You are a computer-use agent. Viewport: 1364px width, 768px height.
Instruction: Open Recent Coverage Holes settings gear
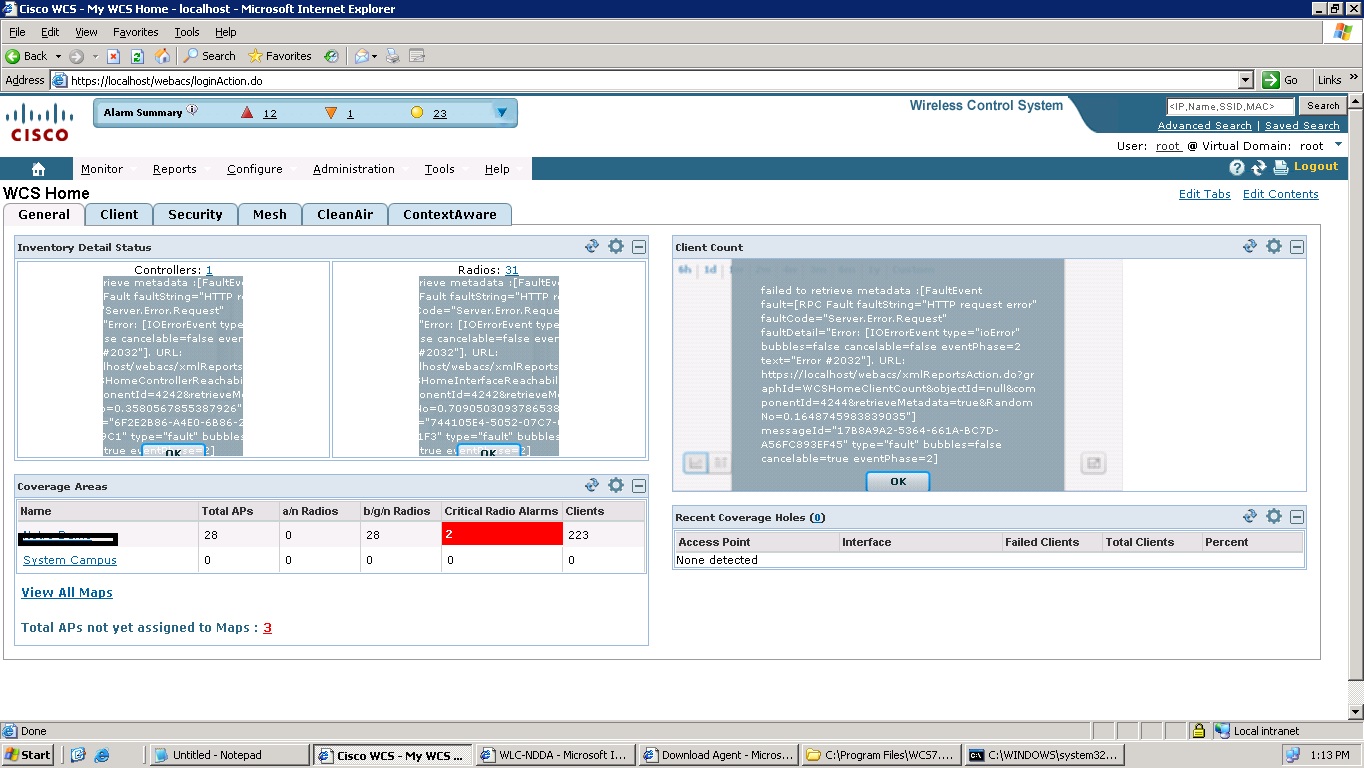point(1274,516)
